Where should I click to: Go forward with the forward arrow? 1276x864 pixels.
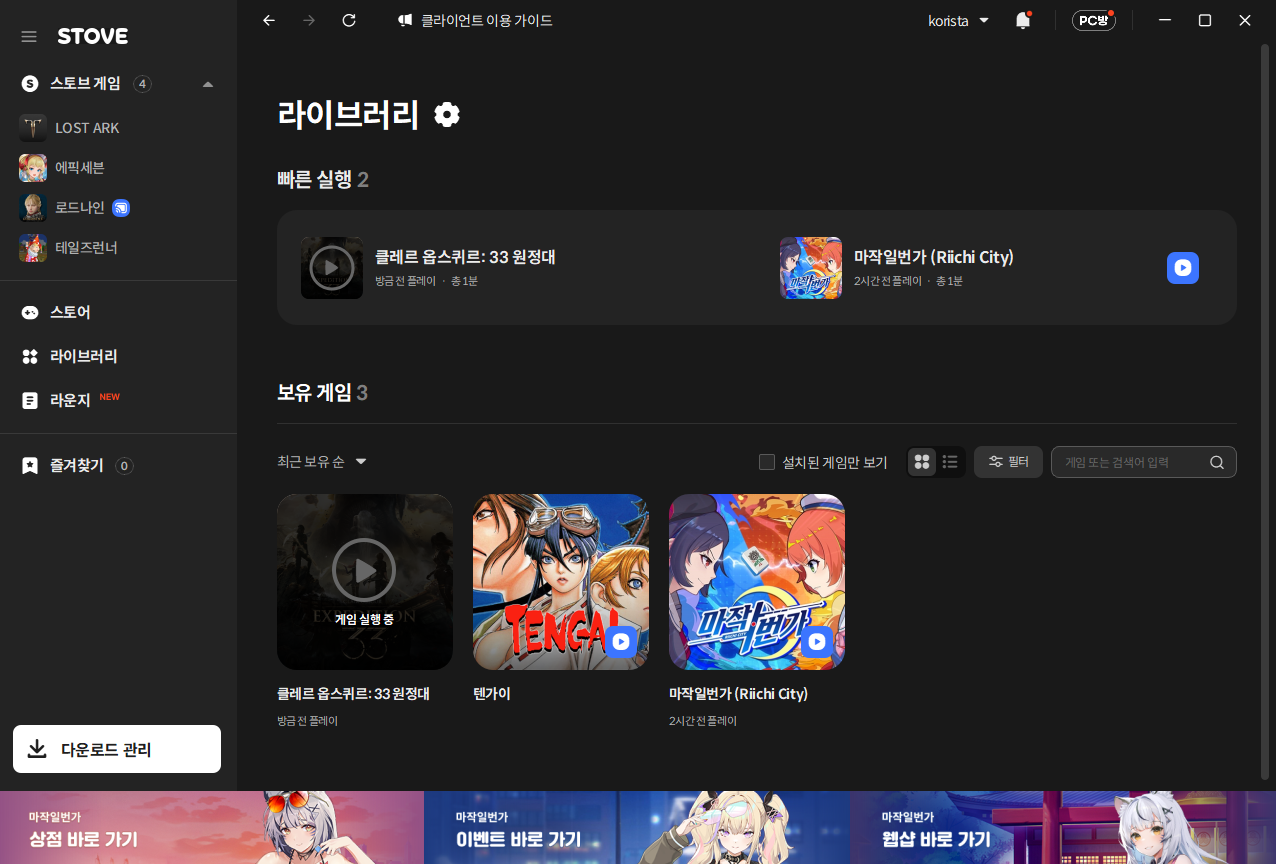(309, 20)
